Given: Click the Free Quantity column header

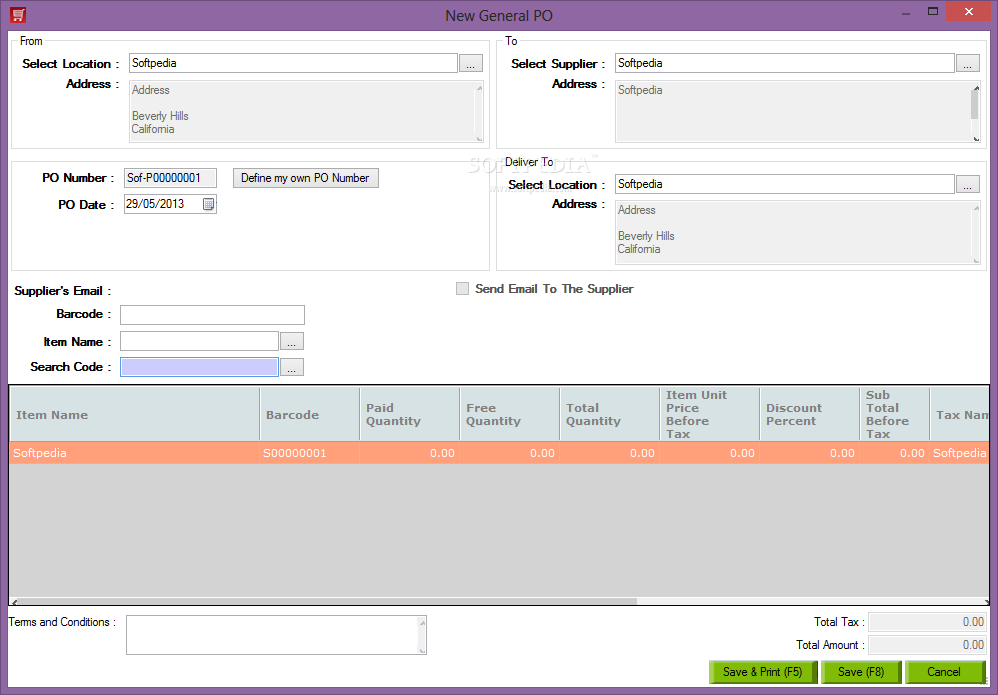Looking at the screenshot, I should (x=509, y=414).
